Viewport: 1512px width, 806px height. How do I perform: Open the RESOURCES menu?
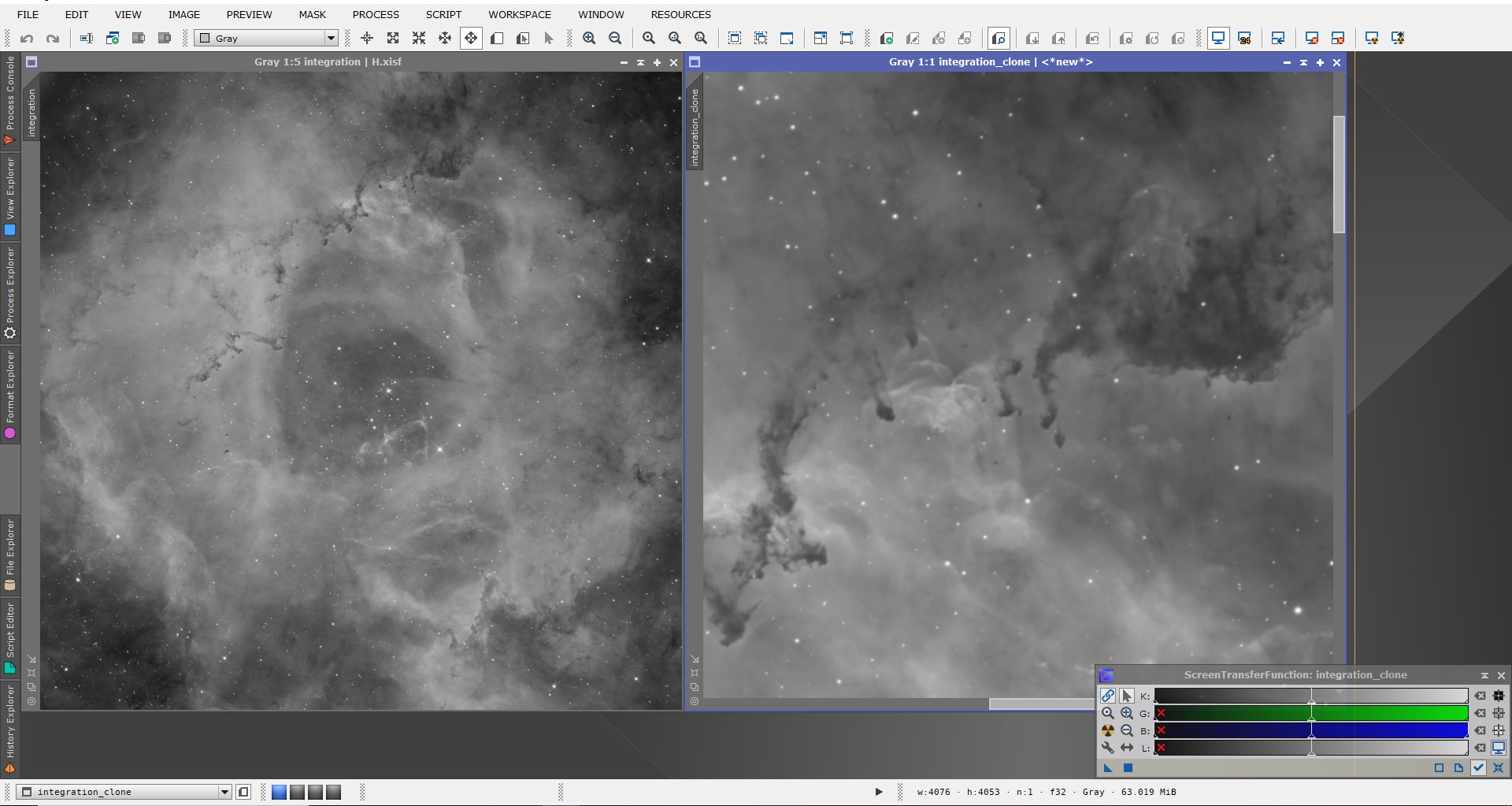coord(680,14)
